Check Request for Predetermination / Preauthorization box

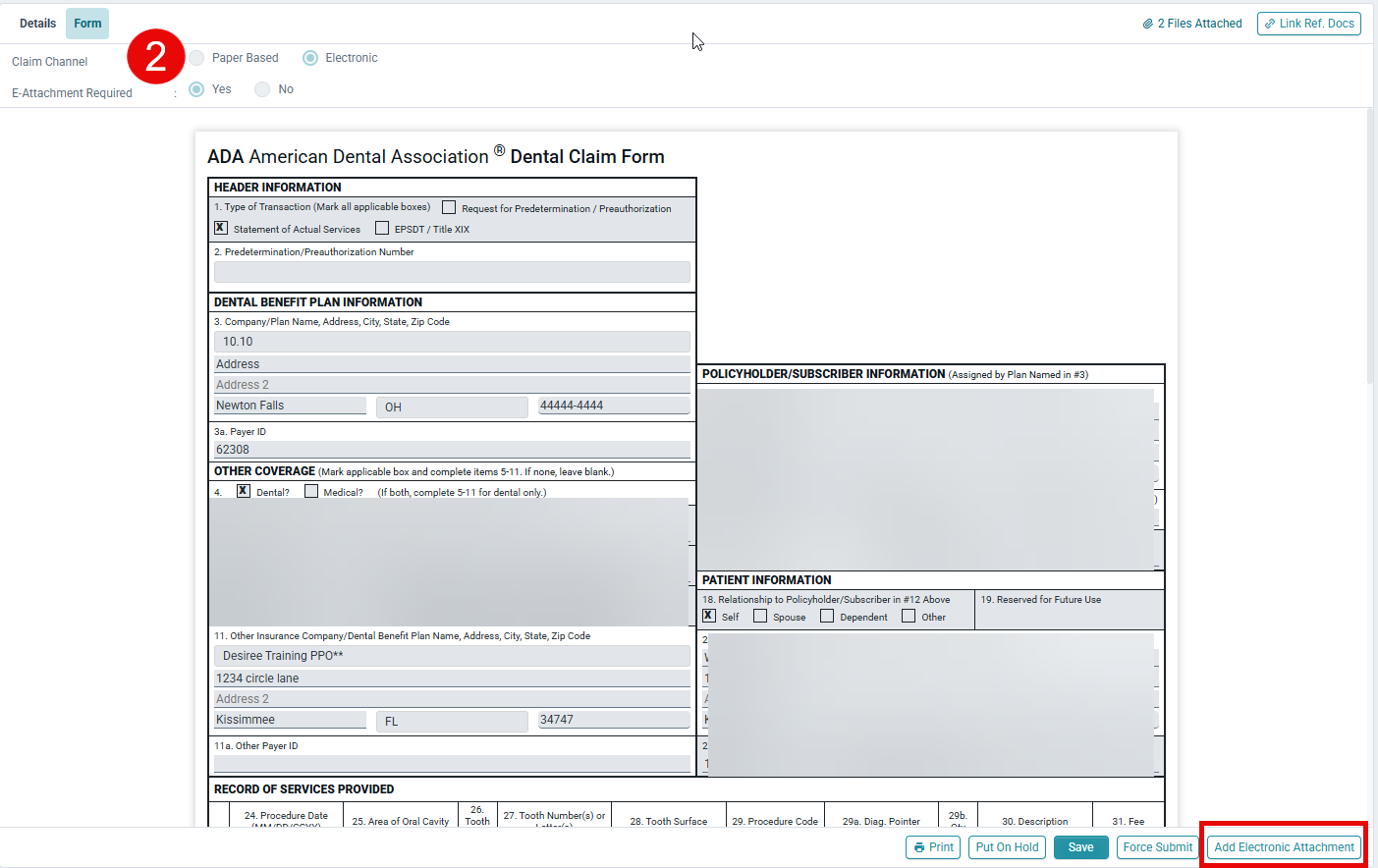(x=449, y=207)
